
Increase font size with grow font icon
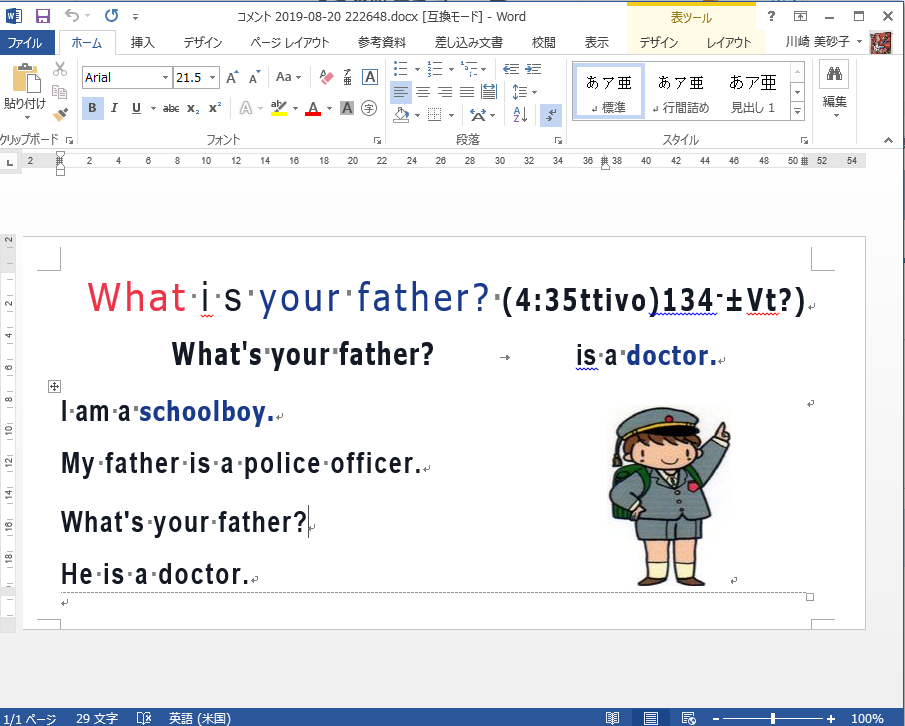pyautogui.click(x=232, y=77)
